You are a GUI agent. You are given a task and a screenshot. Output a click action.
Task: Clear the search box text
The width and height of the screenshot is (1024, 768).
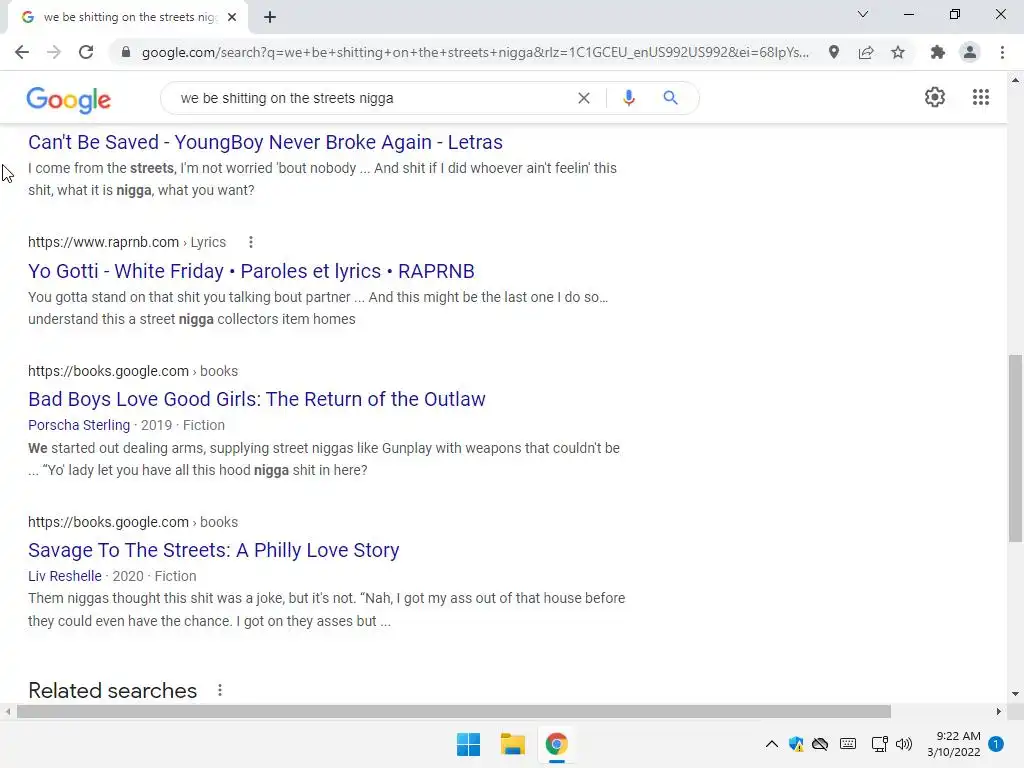point(584,98)
